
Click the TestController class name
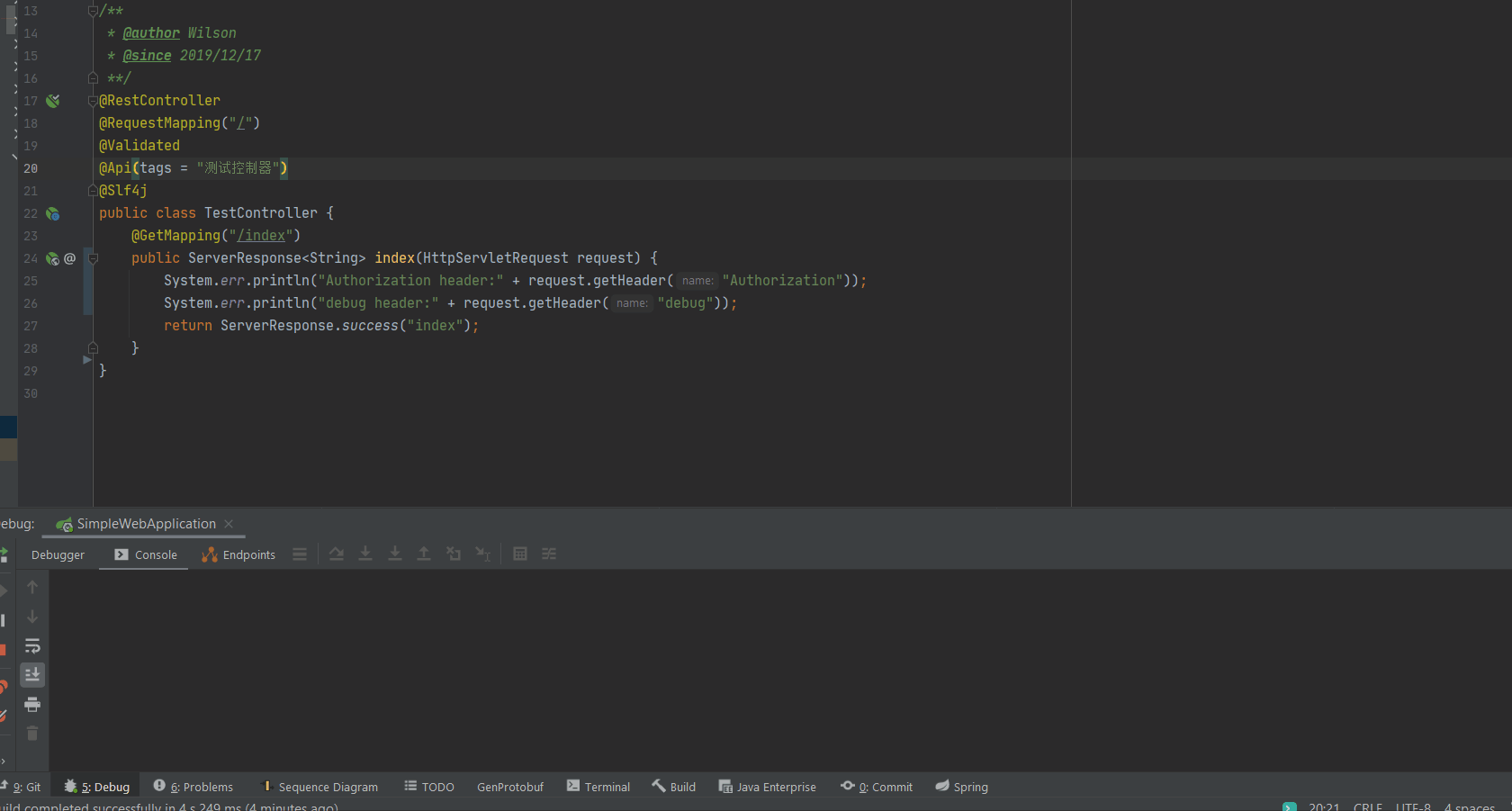[x=261, y=213]
